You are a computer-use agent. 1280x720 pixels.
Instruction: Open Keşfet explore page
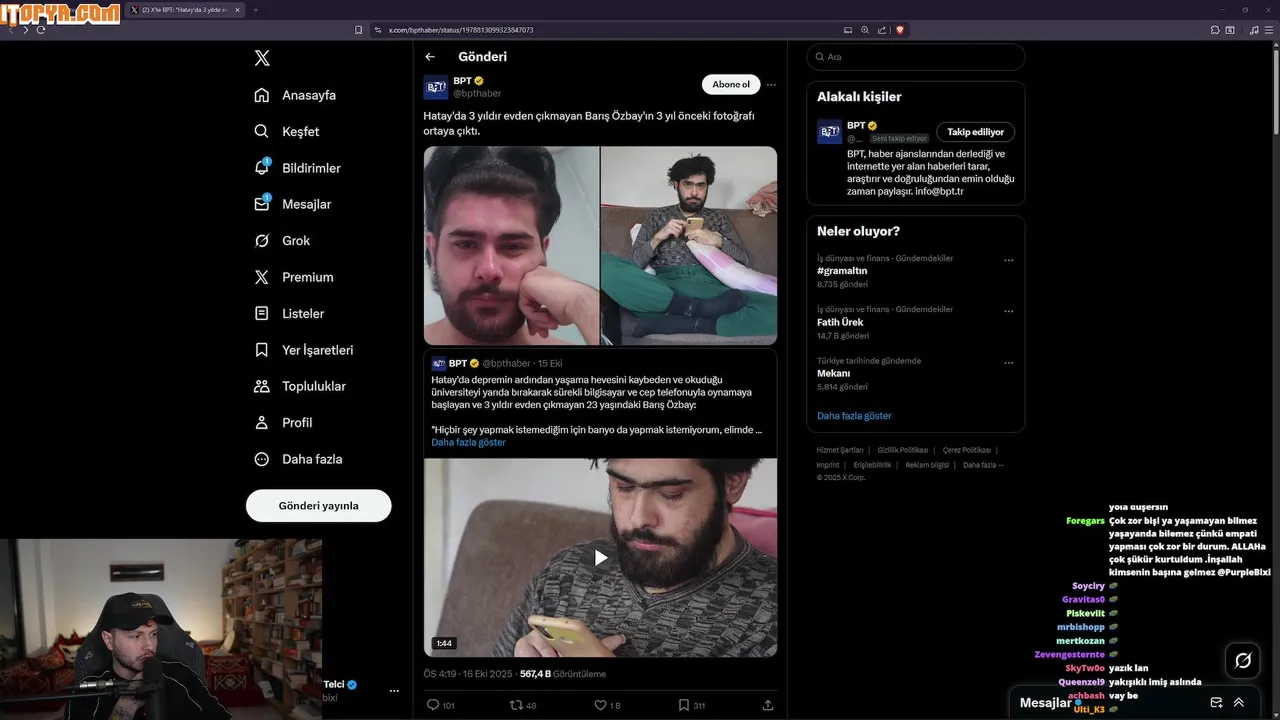(x=287, y=131)
